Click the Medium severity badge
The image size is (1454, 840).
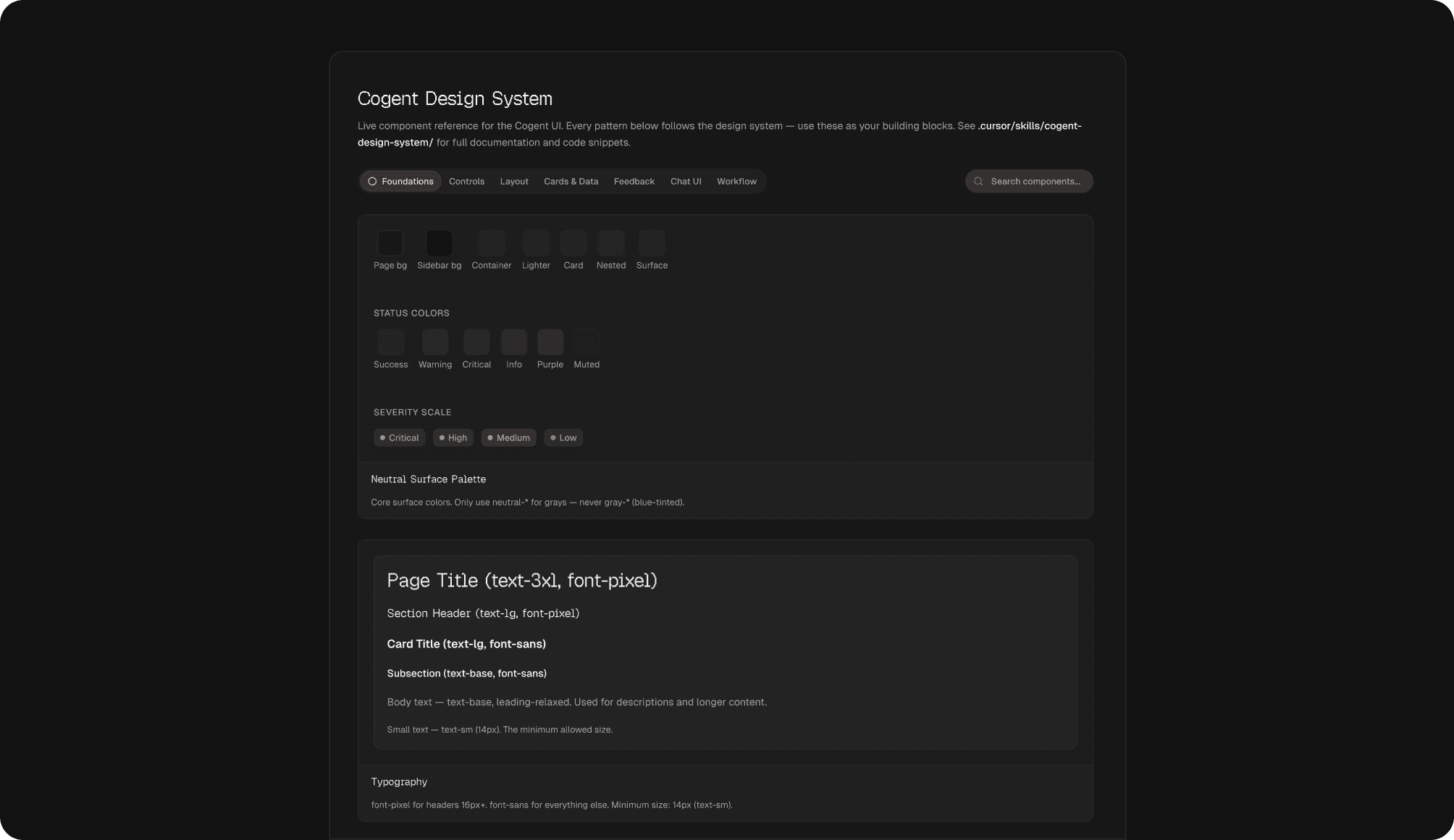pyautogui.click(x=508, y=437)
